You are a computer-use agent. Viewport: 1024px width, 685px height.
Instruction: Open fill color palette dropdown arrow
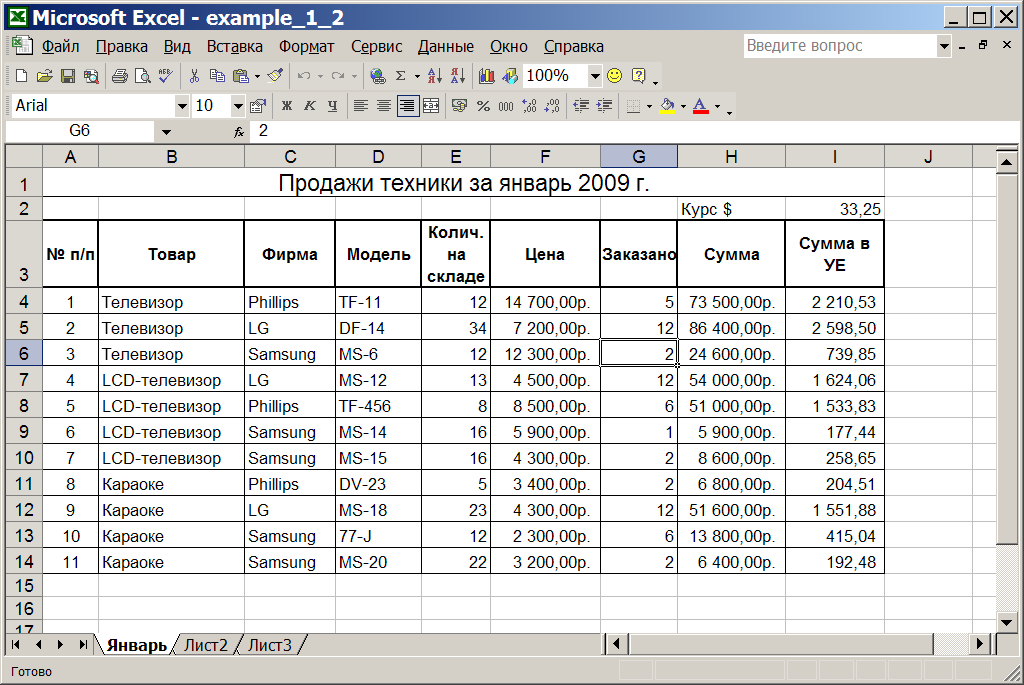pyautogui.click(x=683, y=106)
